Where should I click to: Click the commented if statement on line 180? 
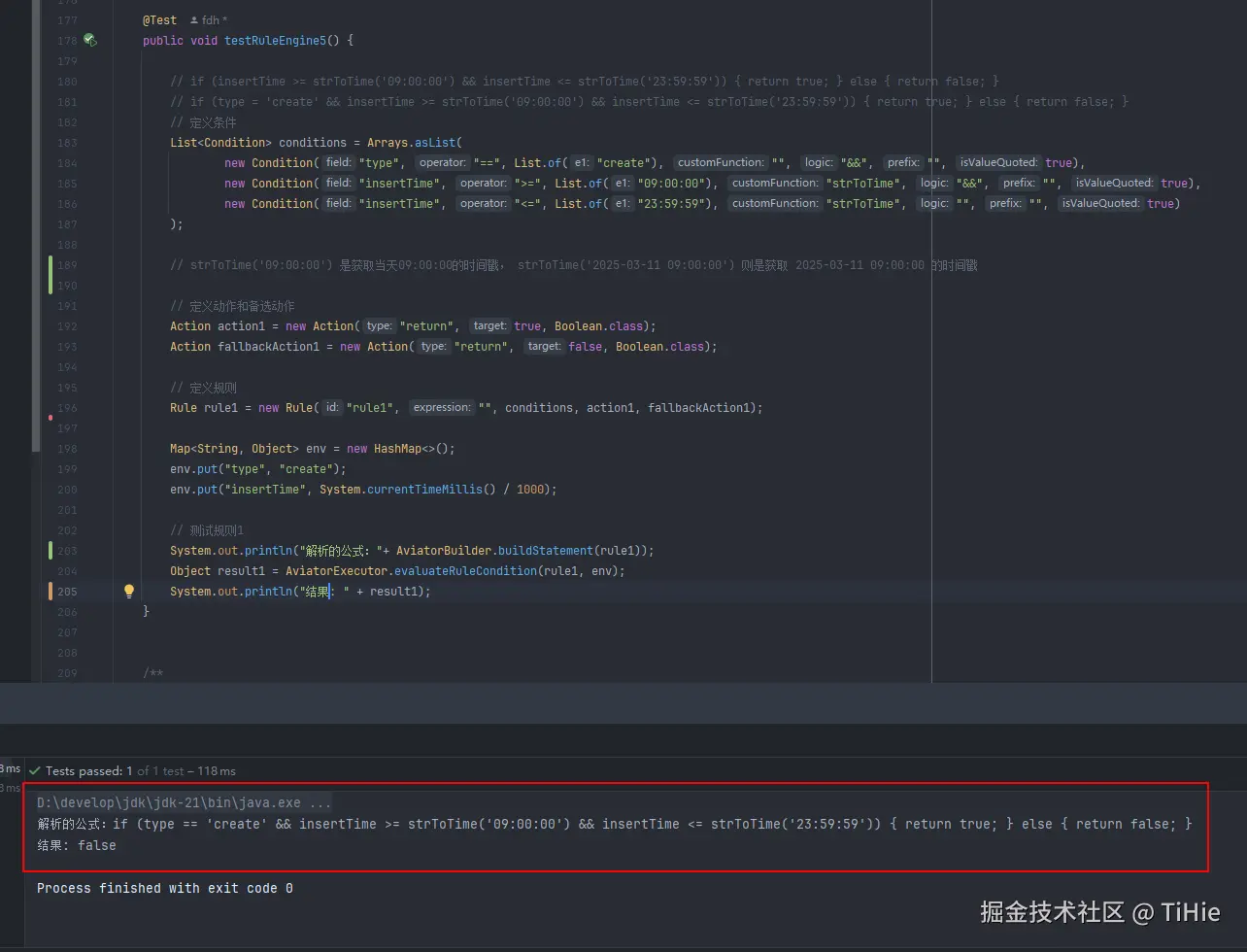pos(585,81)
